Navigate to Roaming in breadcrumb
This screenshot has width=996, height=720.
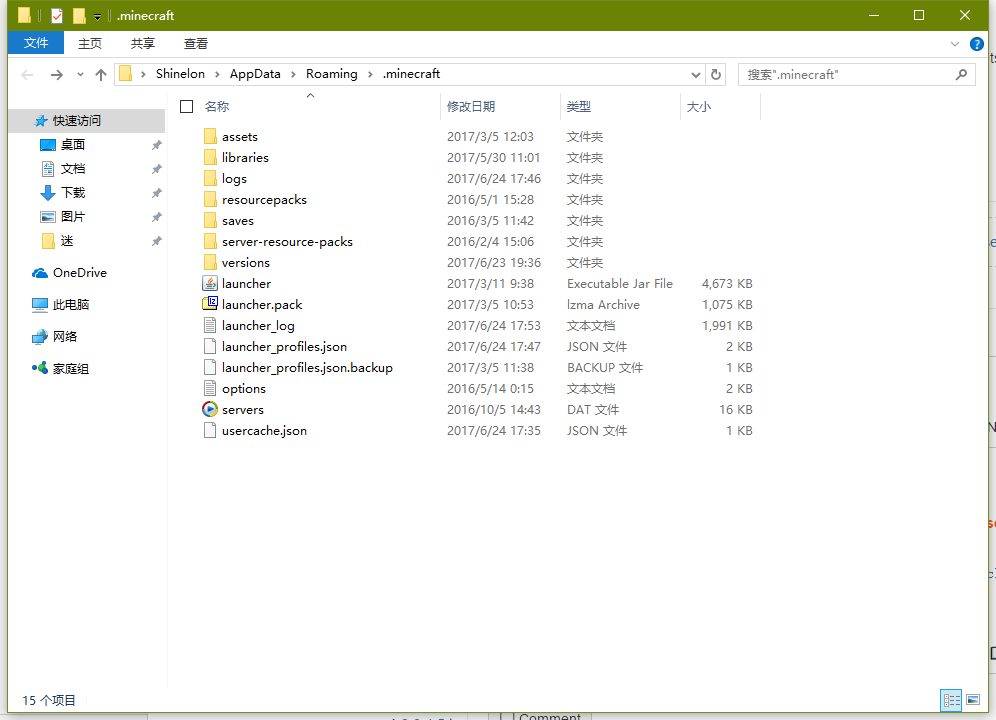(x=332, y=74)
